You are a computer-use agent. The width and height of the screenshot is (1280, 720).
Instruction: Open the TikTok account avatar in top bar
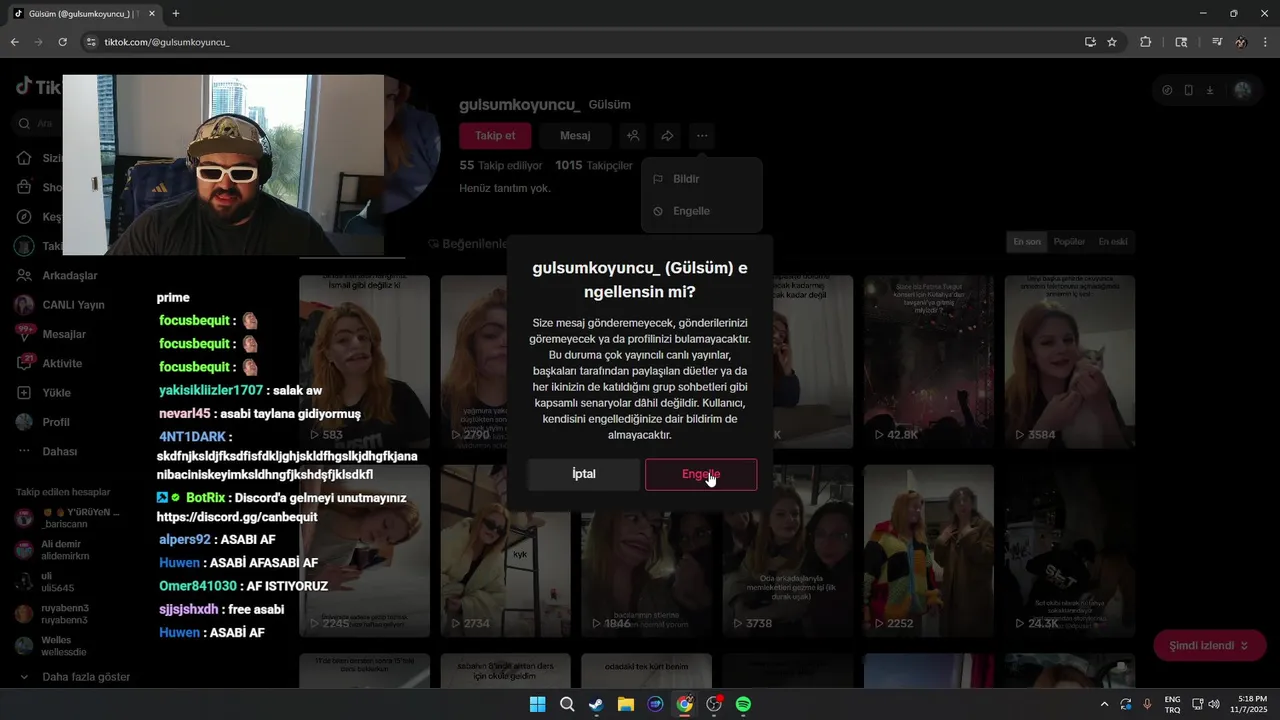1242,90
